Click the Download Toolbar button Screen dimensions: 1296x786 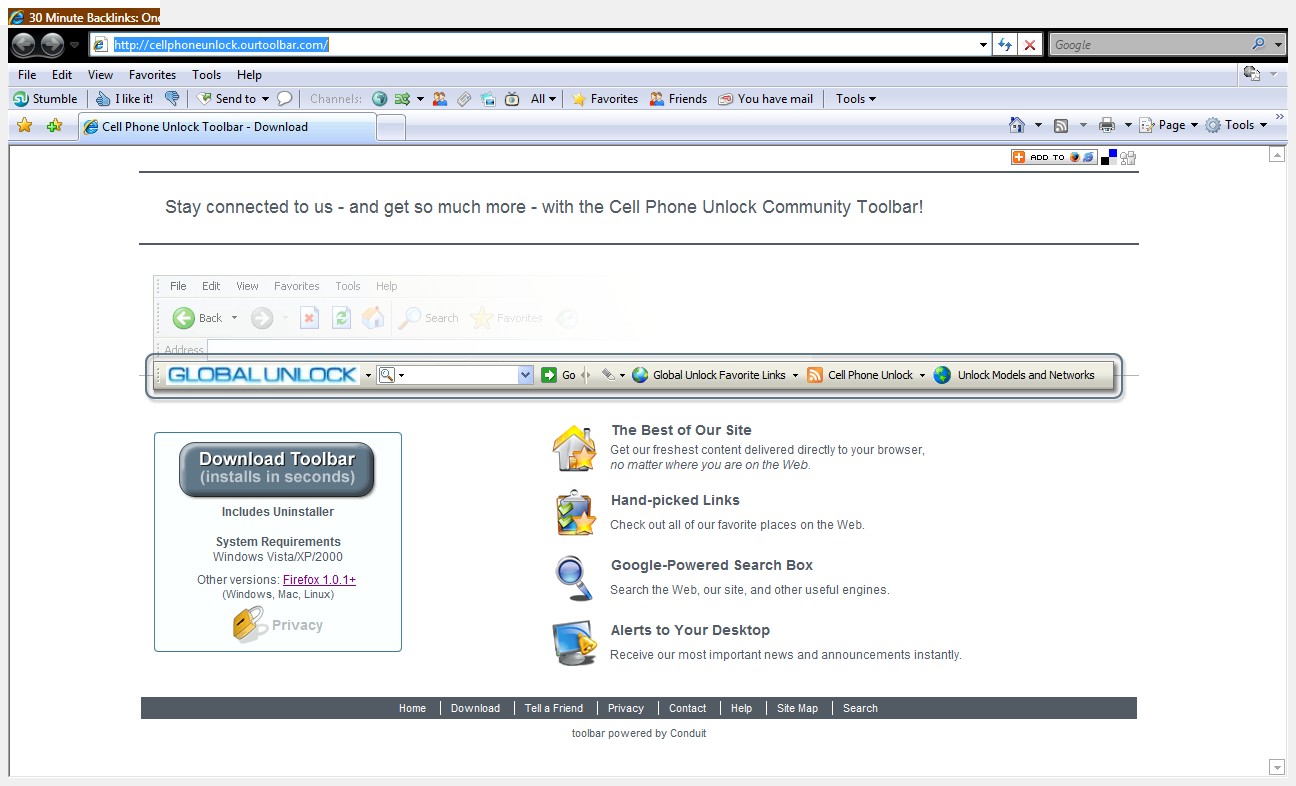pyautogui.click(x=277, y=469)
